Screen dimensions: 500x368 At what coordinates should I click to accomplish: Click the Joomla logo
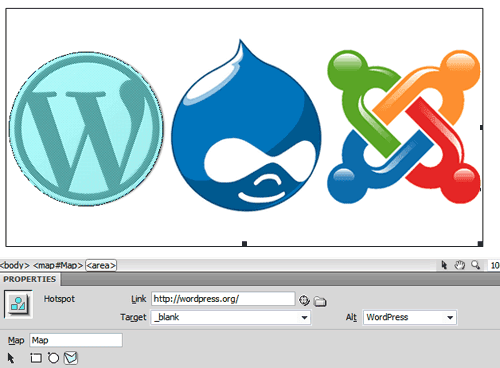pyautogui.click(x=404, y=127)
